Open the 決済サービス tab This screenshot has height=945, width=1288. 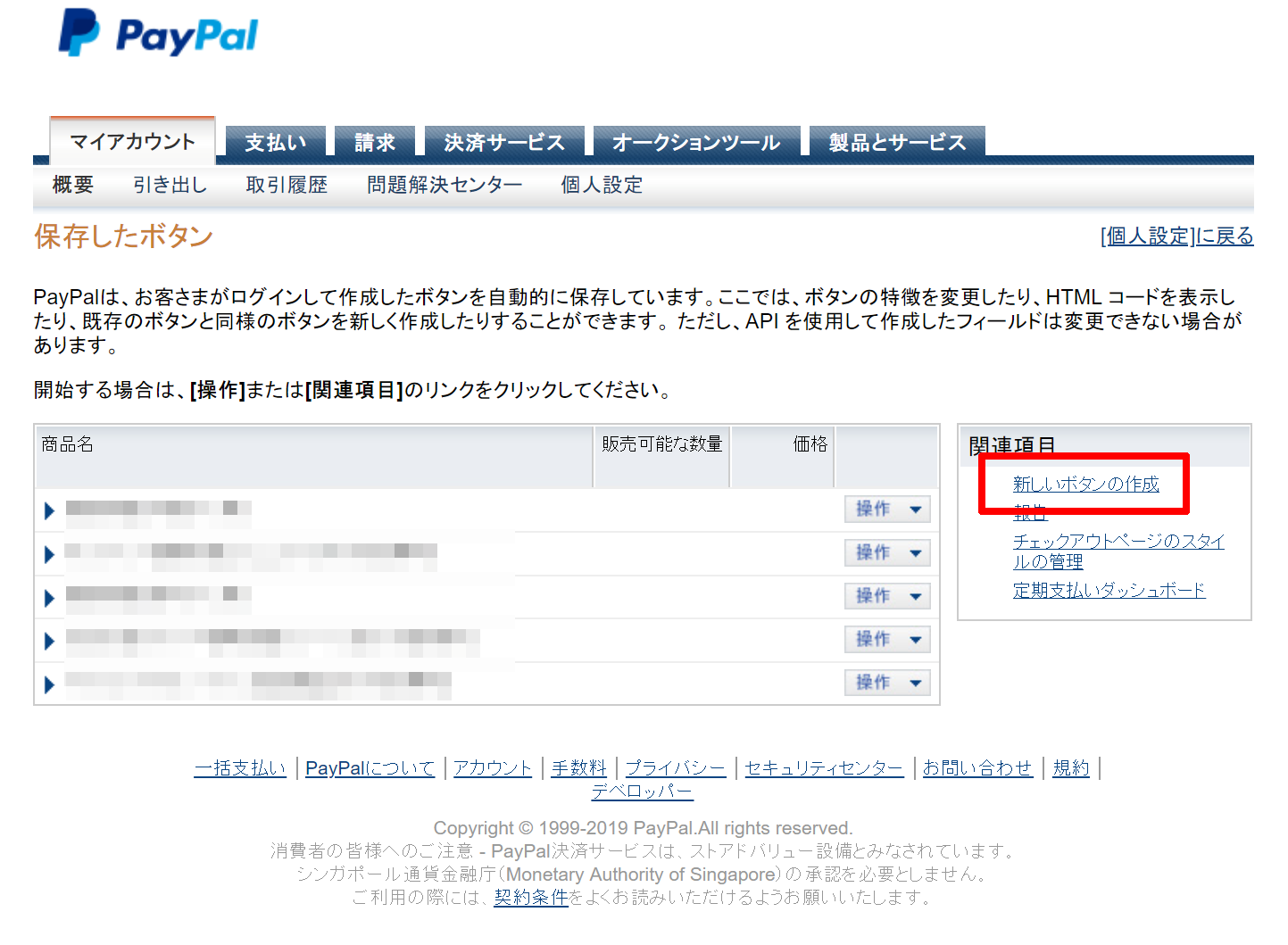[504, 143]
